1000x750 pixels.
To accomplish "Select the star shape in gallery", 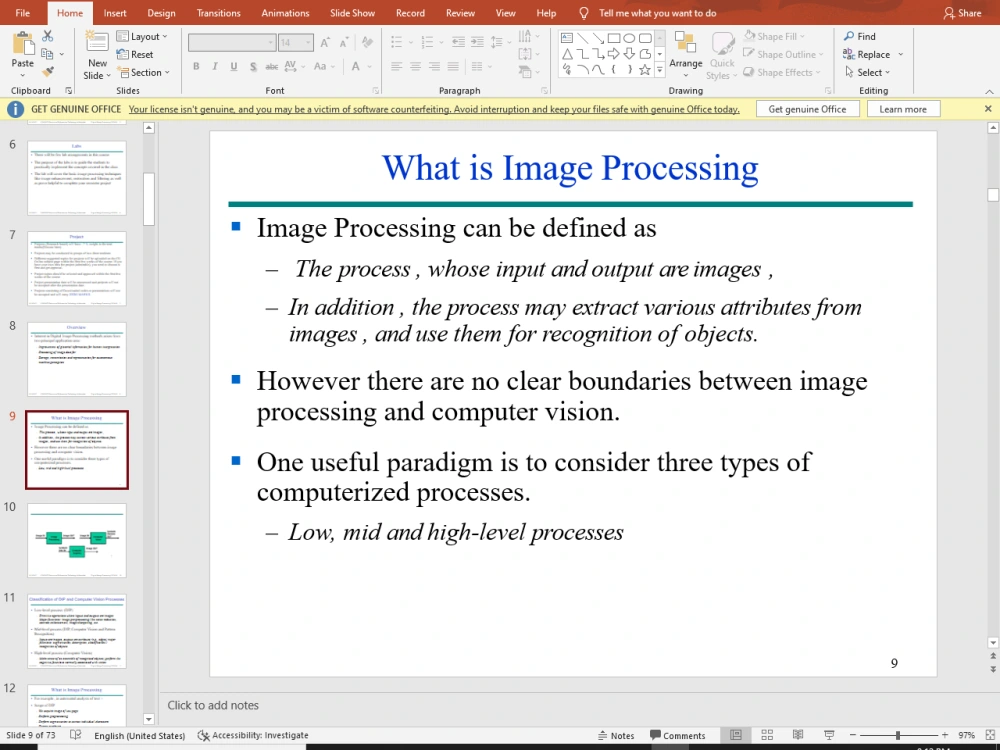I will (x=645, y=70).
